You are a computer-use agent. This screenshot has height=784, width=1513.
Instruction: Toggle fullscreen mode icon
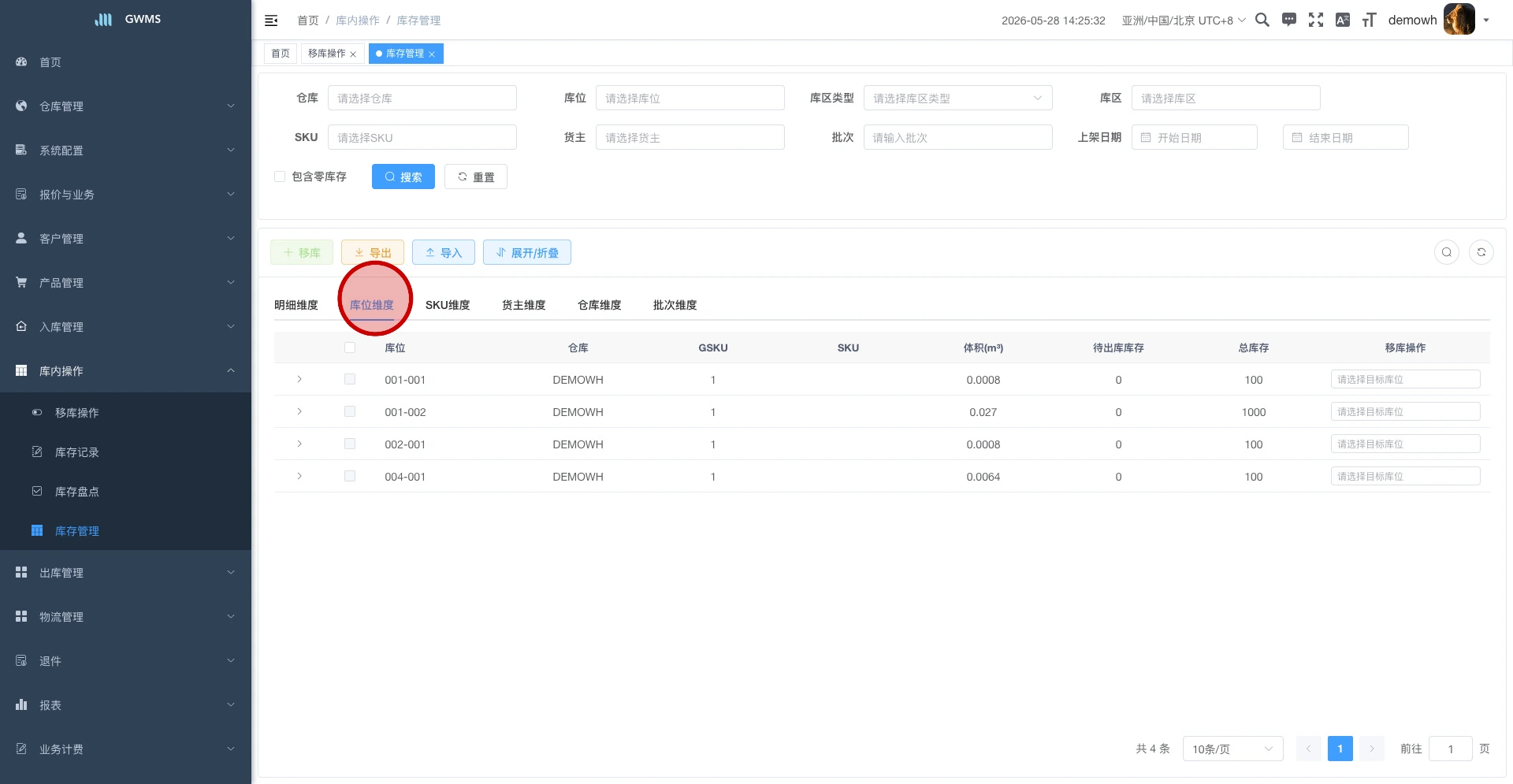tap(1316, 20)
